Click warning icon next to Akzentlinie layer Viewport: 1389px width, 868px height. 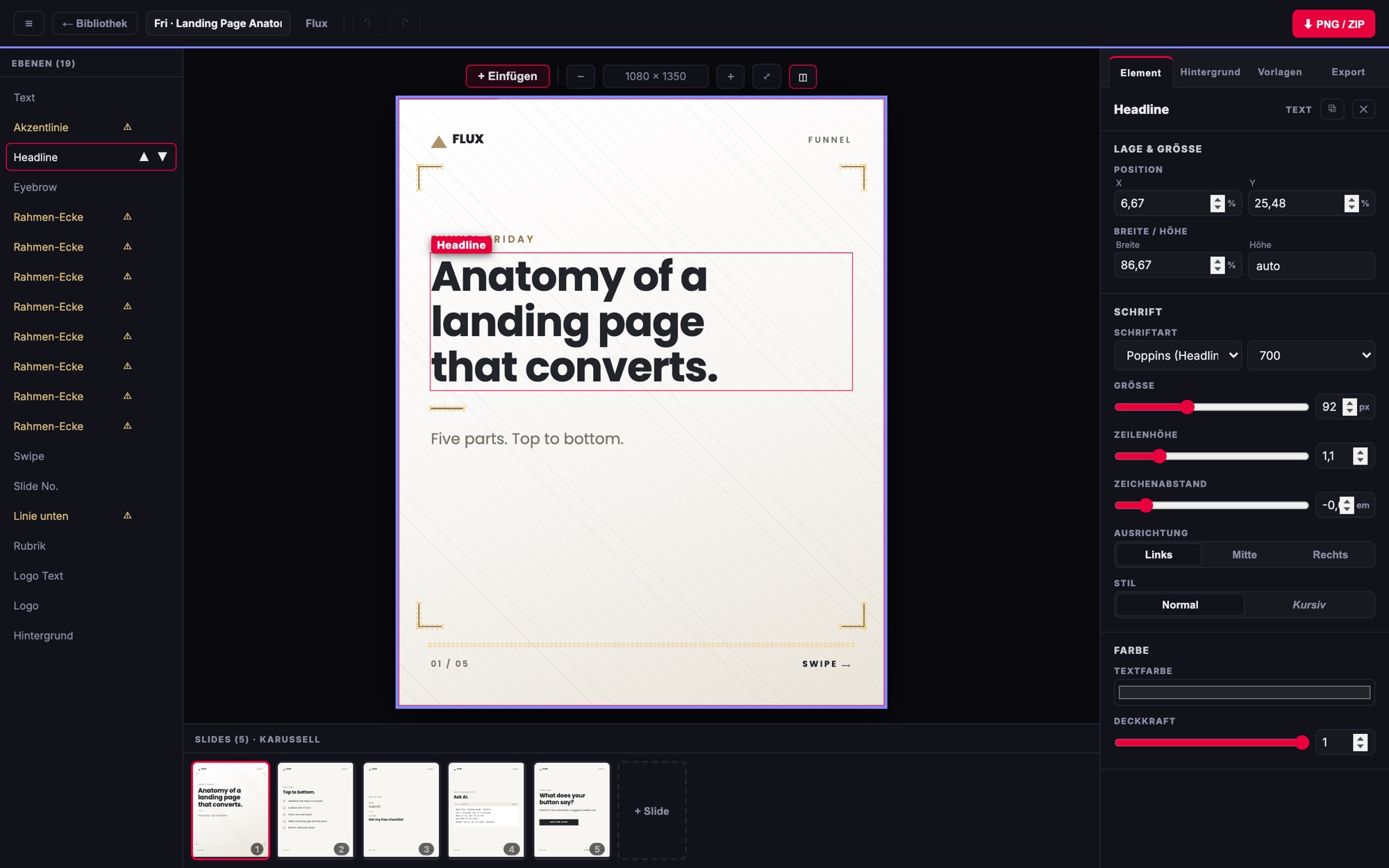pos(127,127)
